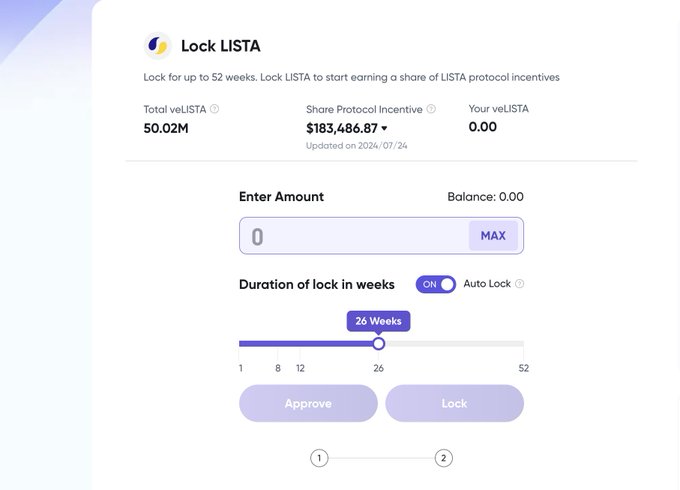The height and width of the screenshot is (490, 680).
Task: Click the Your veLISTA value 0.00
Action: click(x=482, y=127)
